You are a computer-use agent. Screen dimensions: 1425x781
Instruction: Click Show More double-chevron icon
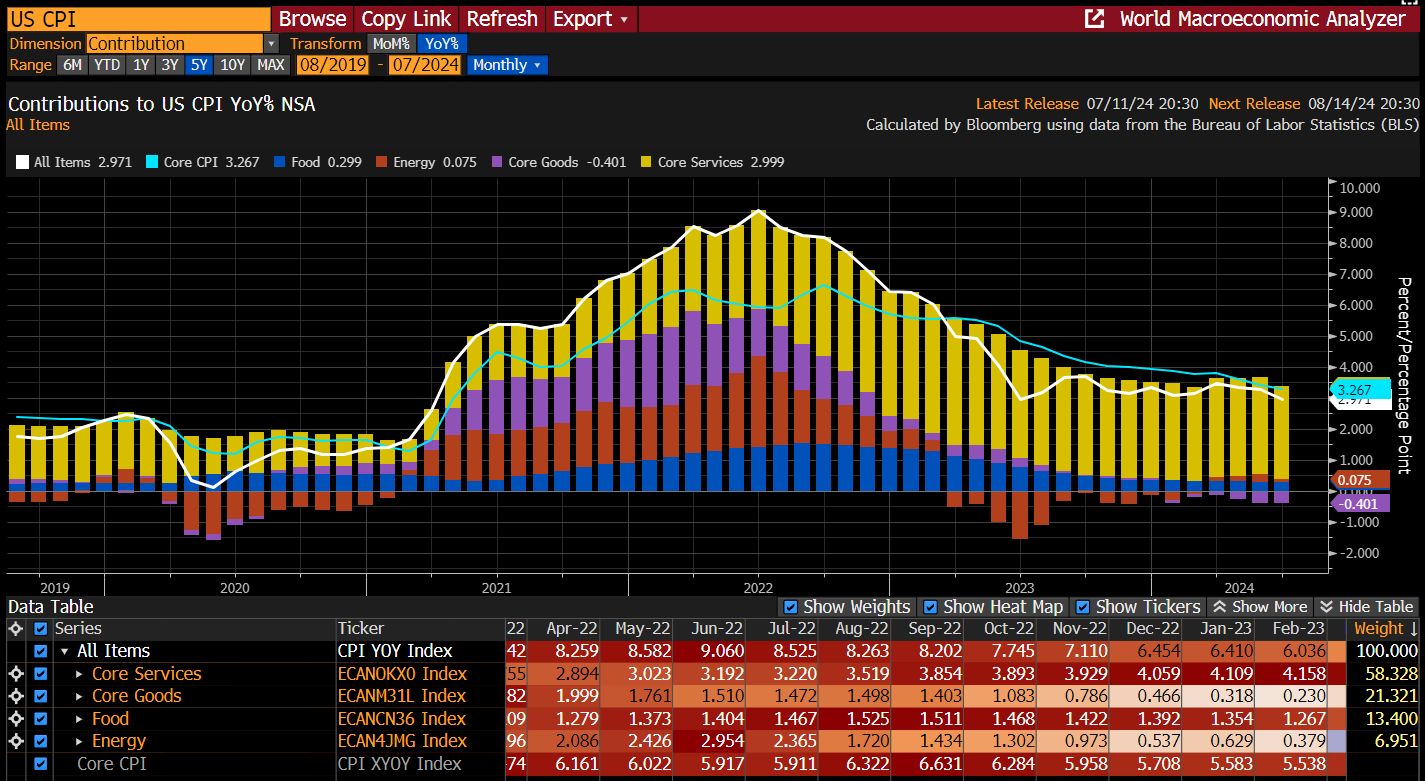[1219, 607]
